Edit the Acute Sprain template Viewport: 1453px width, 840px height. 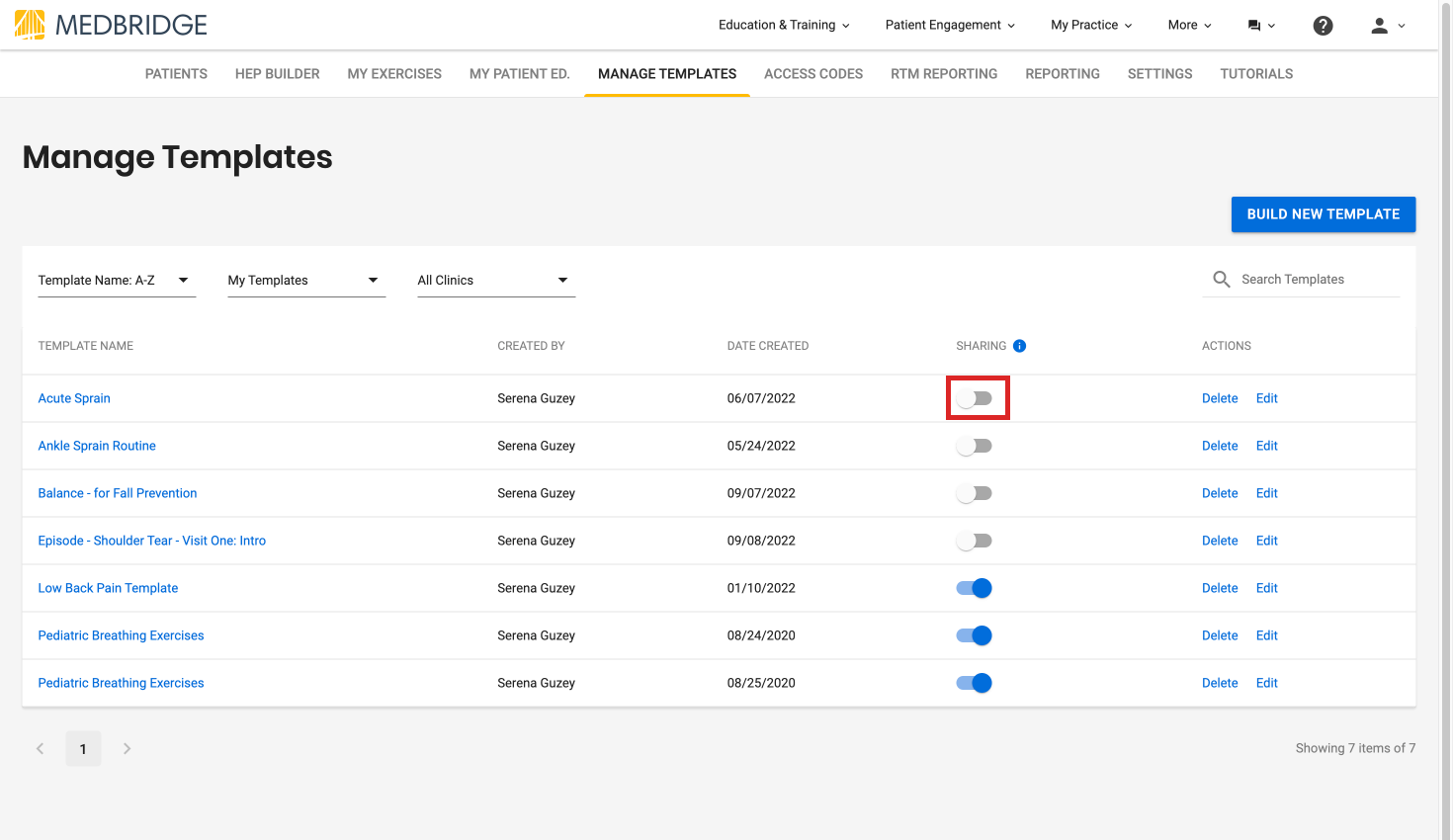tap(1267, 398)
